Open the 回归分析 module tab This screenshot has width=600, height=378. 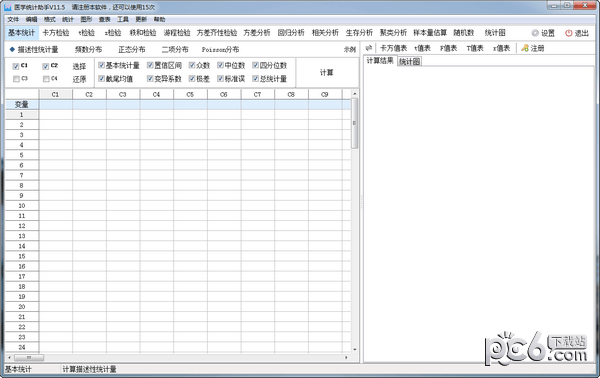[x=291, y=33]
